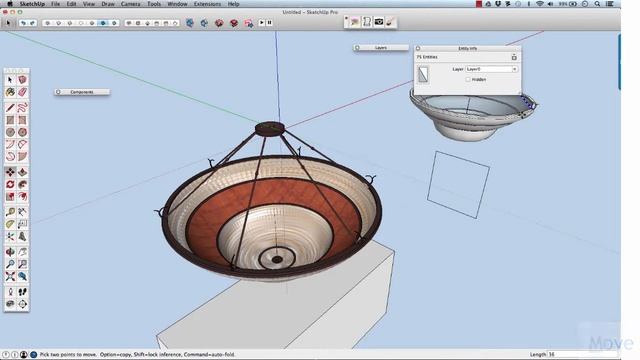640x360 pixels.
Task: Choose the Protractor tool
Action: point(10,224)
